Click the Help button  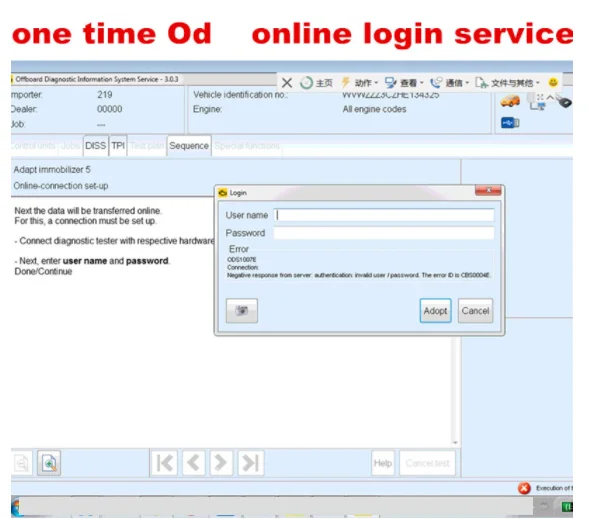[383, 463]
